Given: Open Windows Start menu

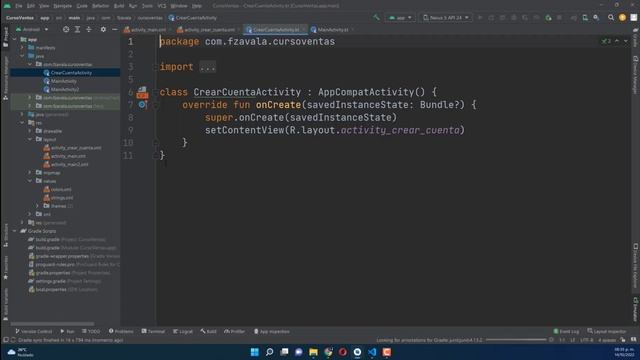Looking at the screenshot, I should pos(254,352).
